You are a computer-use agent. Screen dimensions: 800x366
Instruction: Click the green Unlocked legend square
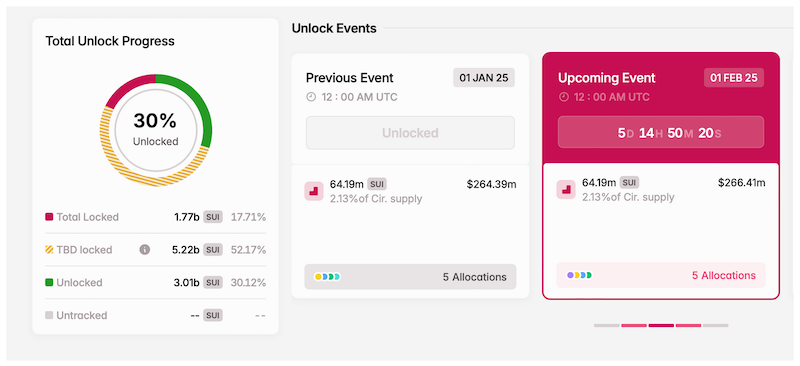click(49, 282)
